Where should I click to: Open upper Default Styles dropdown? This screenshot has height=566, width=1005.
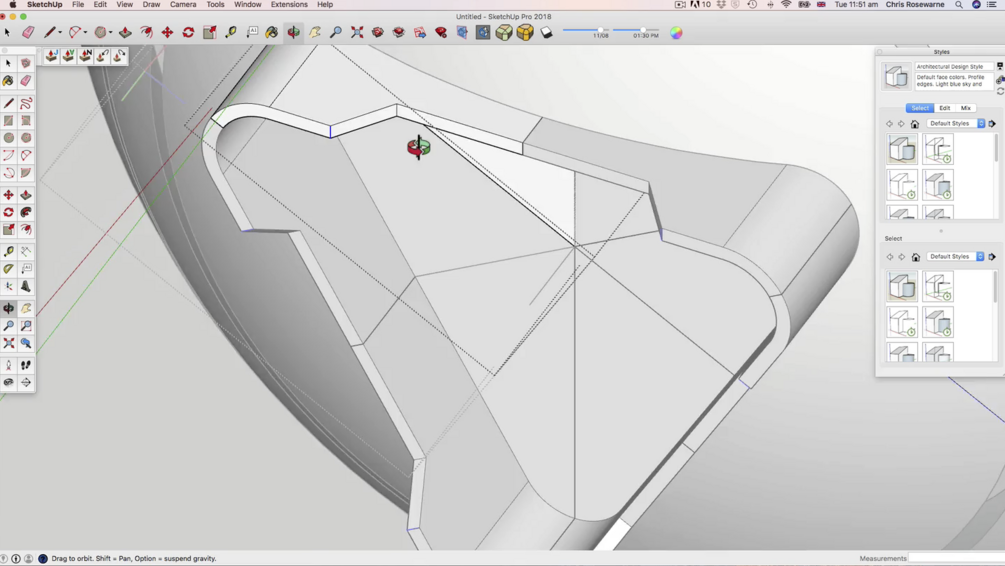click(x=956, y=124)
